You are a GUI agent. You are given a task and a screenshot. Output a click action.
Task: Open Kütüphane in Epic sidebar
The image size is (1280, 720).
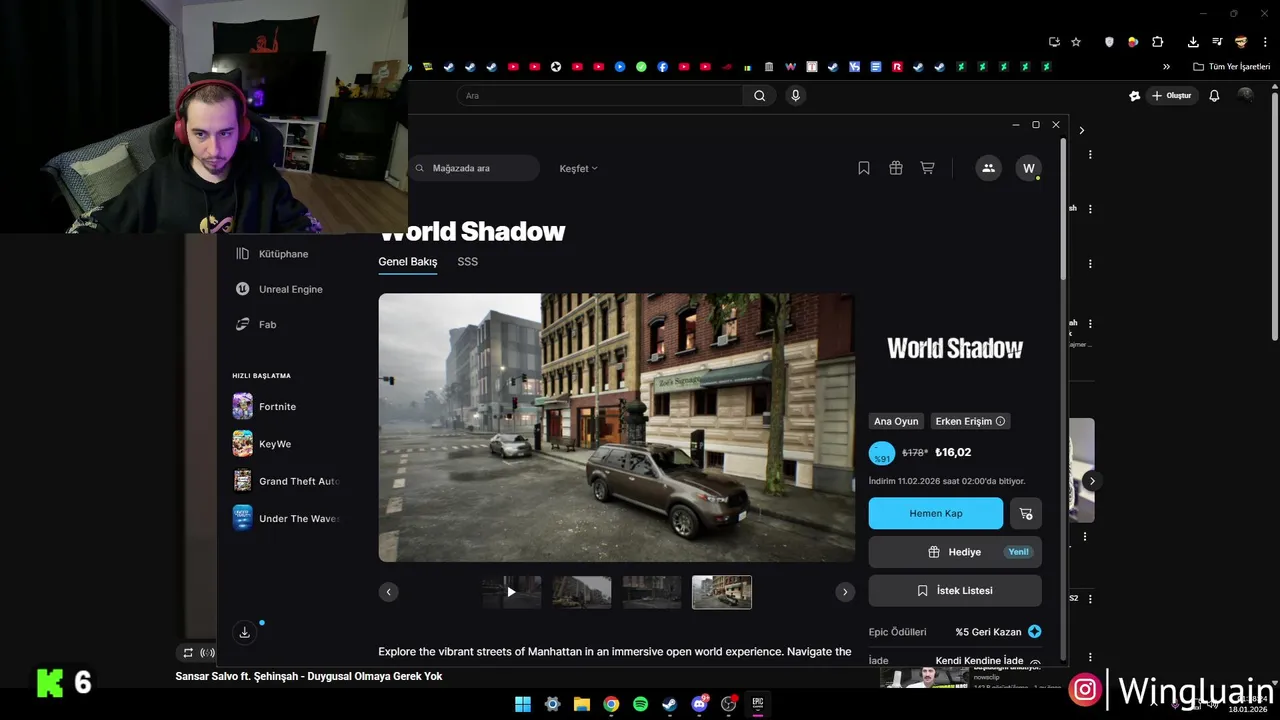tap(272, 254)
